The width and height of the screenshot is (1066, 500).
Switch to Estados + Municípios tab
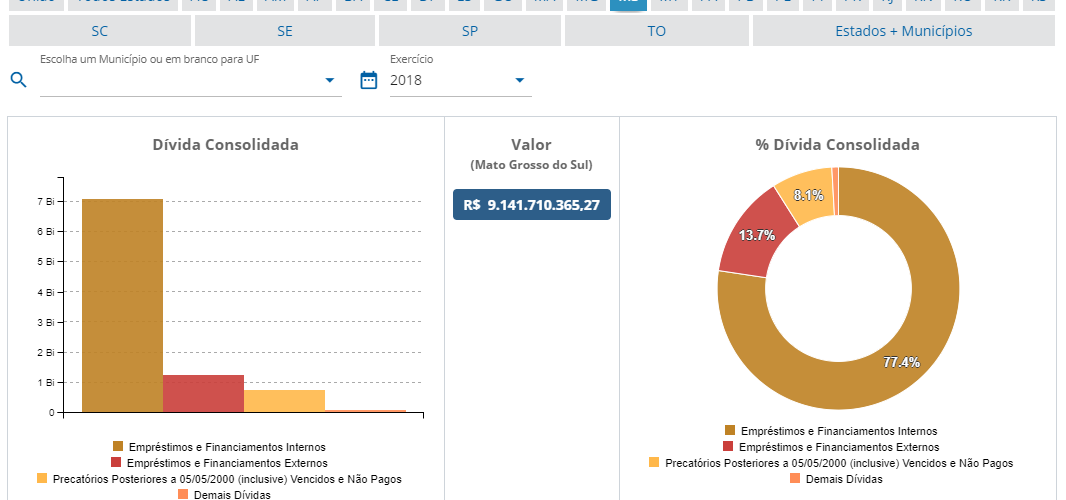[x=903, y=31]
